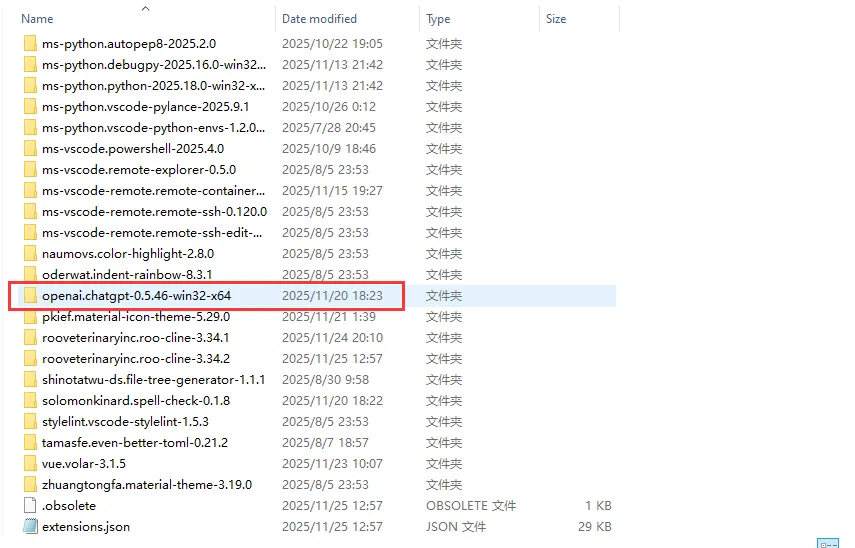The width and height of the screenshot is (855, 548).
Task: Select folder icon of ms-python.vscode-pylance-2025.9.1
Action: click(31, 106)
